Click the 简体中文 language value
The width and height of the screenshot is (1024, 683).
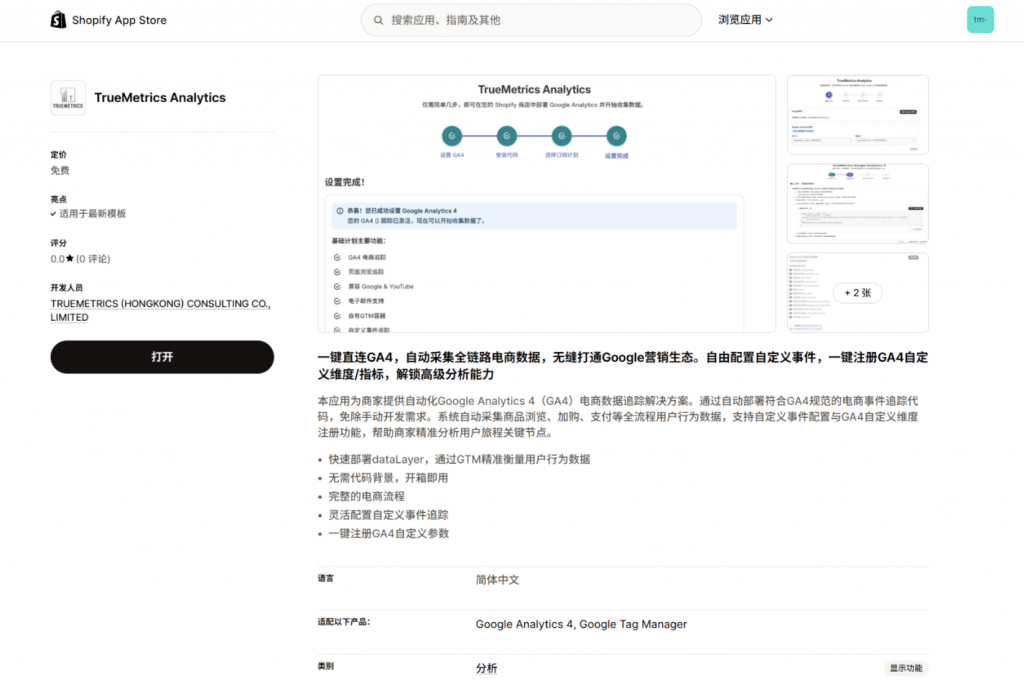click(x=498, y=580)
